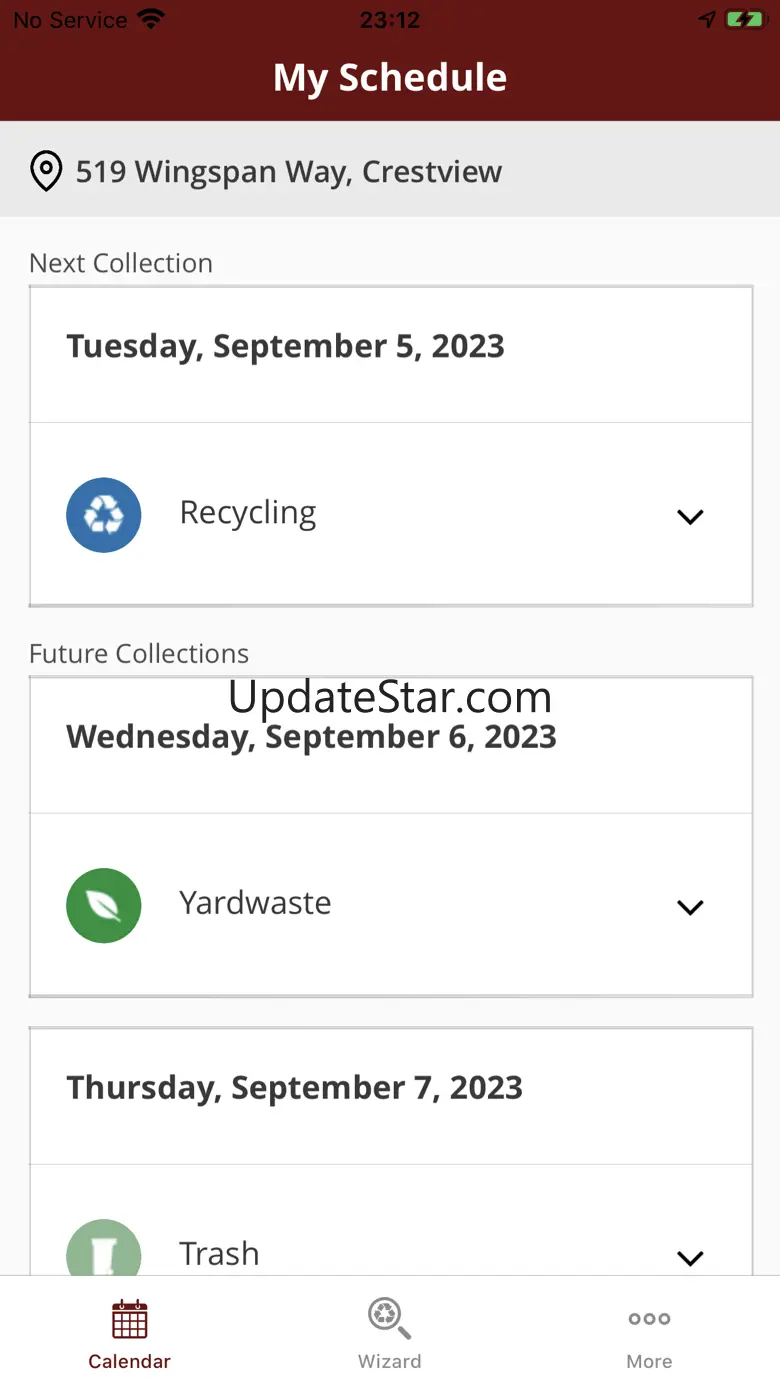Tap the Wi-Fi status icon
The width and height of the screenshot is (780, 1387).
151,20
